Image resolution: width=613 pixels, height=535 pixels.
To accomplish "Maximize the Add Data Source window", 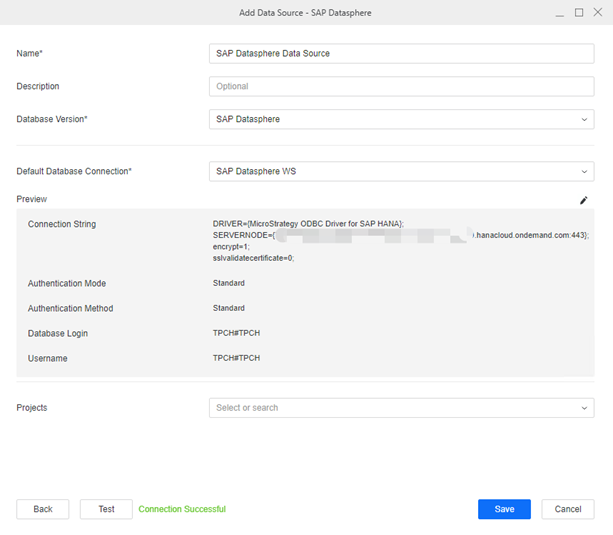I will [x=579, y=12].
